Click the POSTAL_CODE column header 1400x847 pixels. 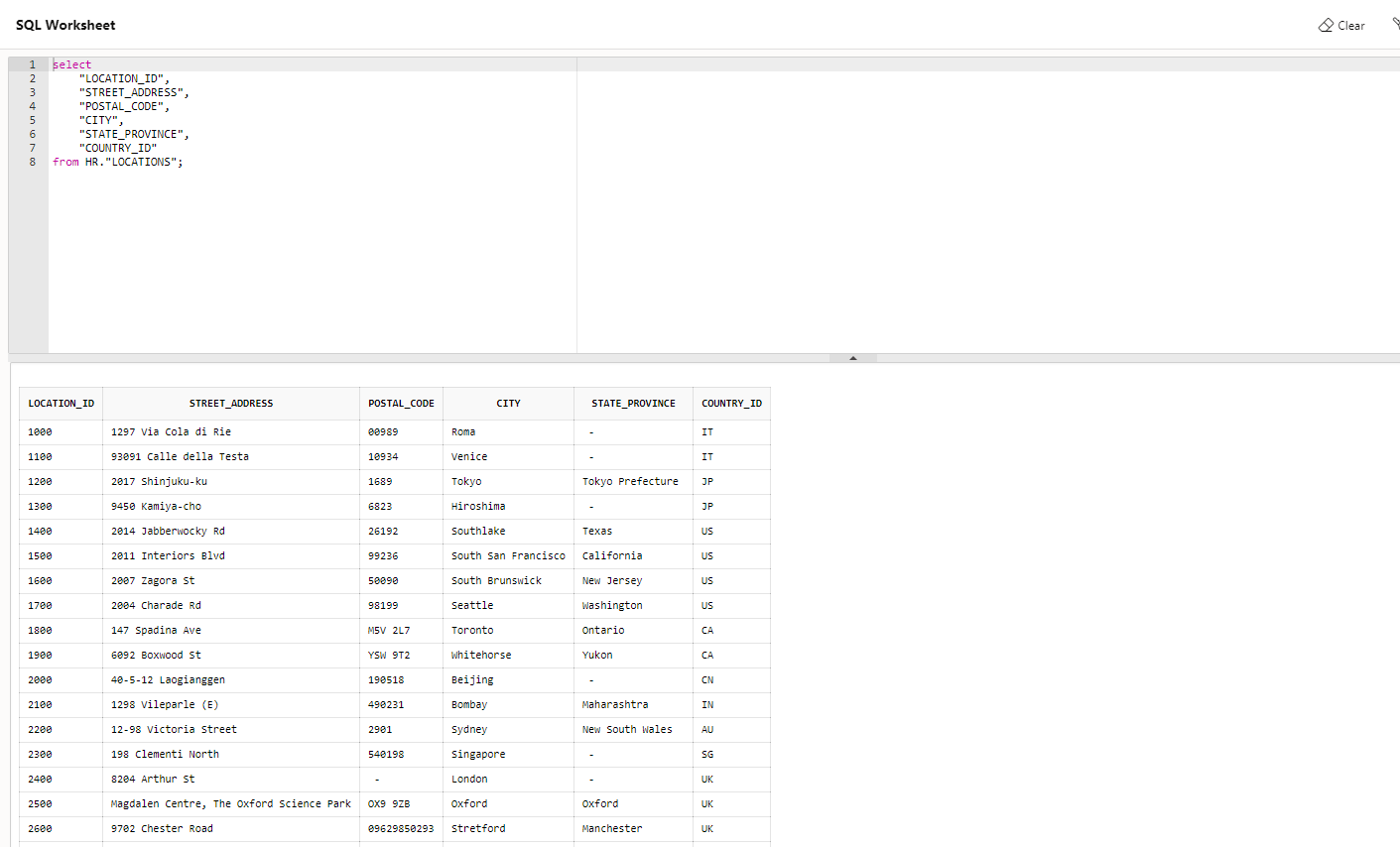[x=401, y=403]
